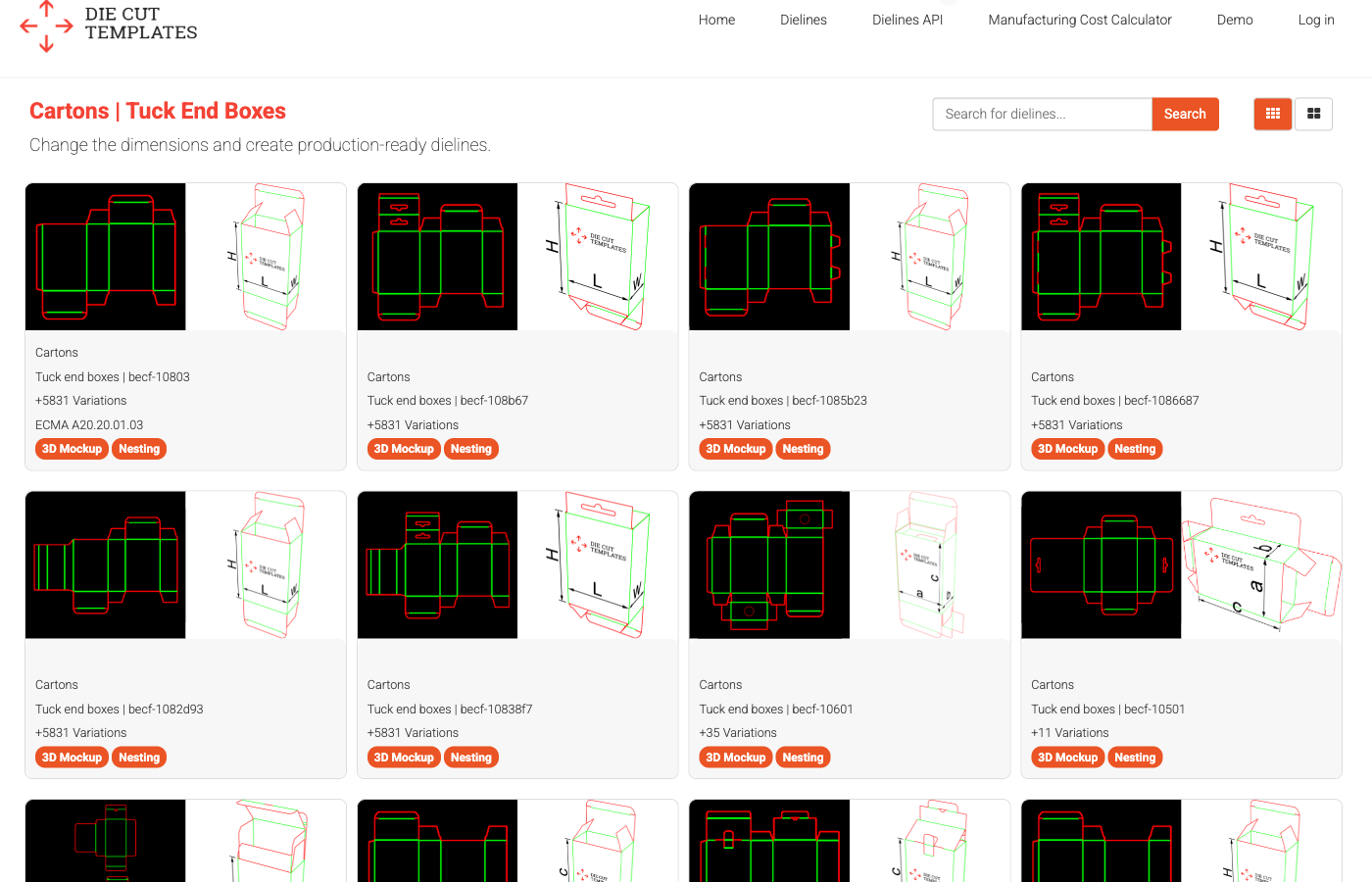Open becf-10501 3D box preview image
The width and height of the screenshot is (1372, 882).
click(x=1262, y=565)
